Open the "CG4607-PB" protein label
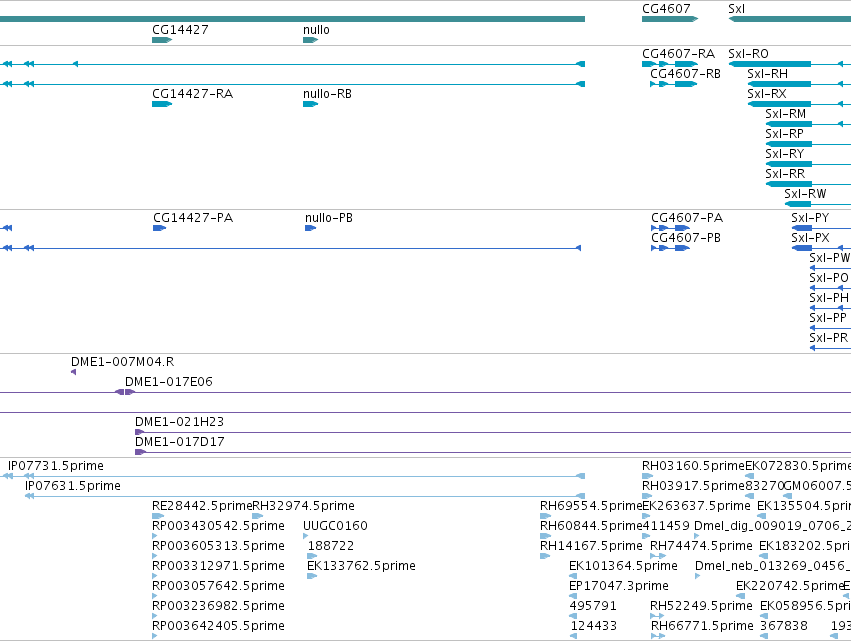Image resolution: width=851 pixels, height=641 pixels. 686,238
